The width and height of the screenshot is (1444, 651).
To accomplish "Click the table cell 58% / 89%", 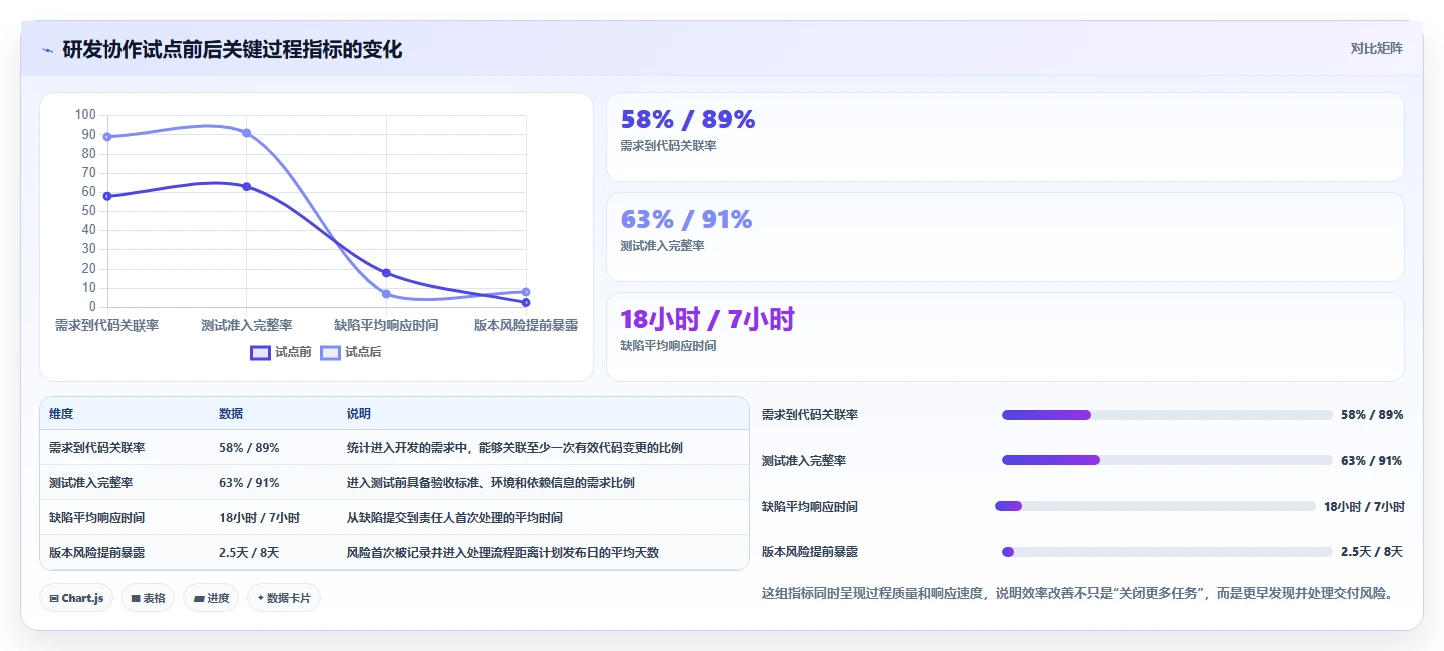I will 249,448.
